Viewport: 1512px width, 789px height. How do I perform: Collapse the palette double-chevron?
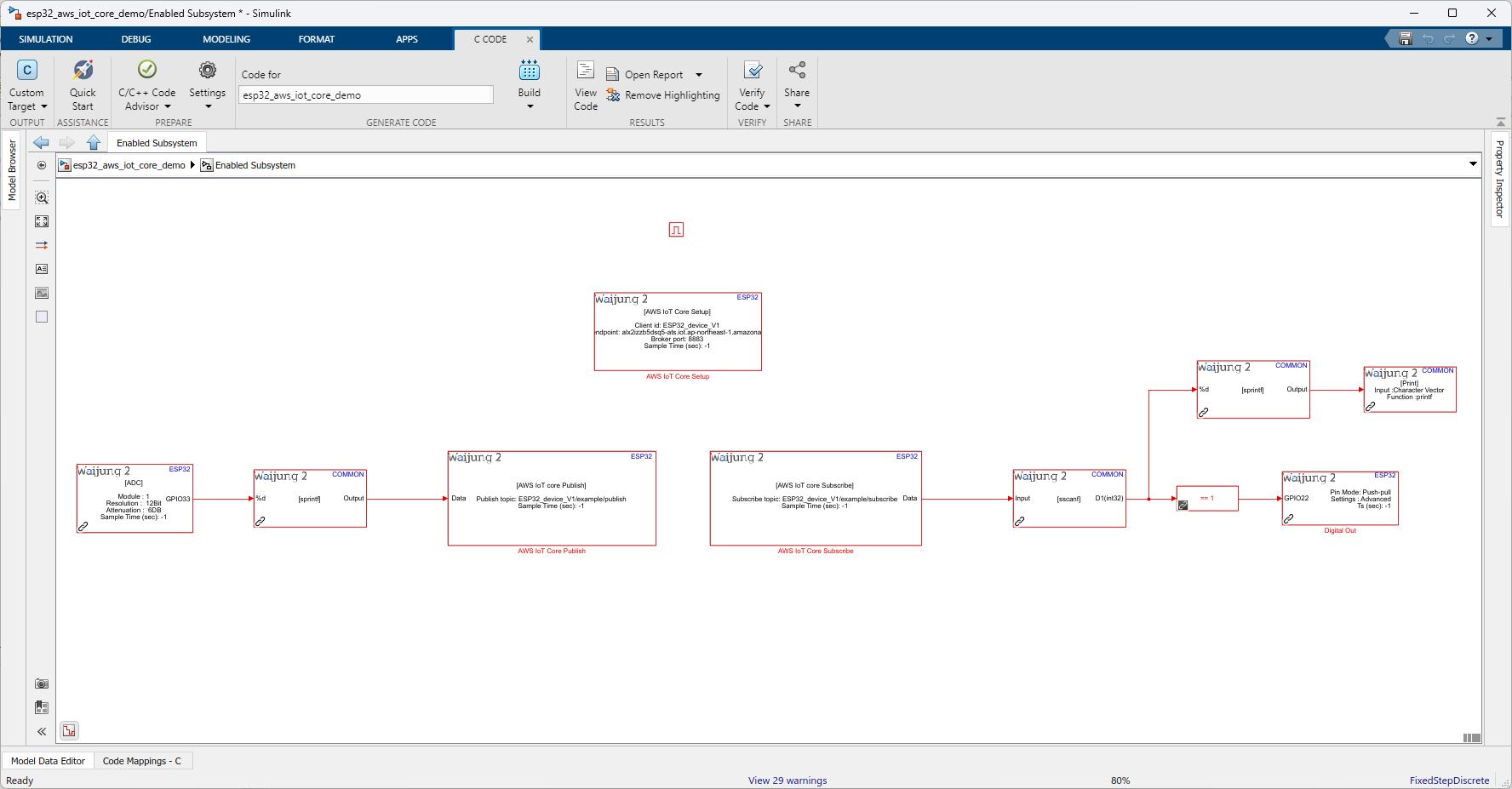click(x=42, y=731)
